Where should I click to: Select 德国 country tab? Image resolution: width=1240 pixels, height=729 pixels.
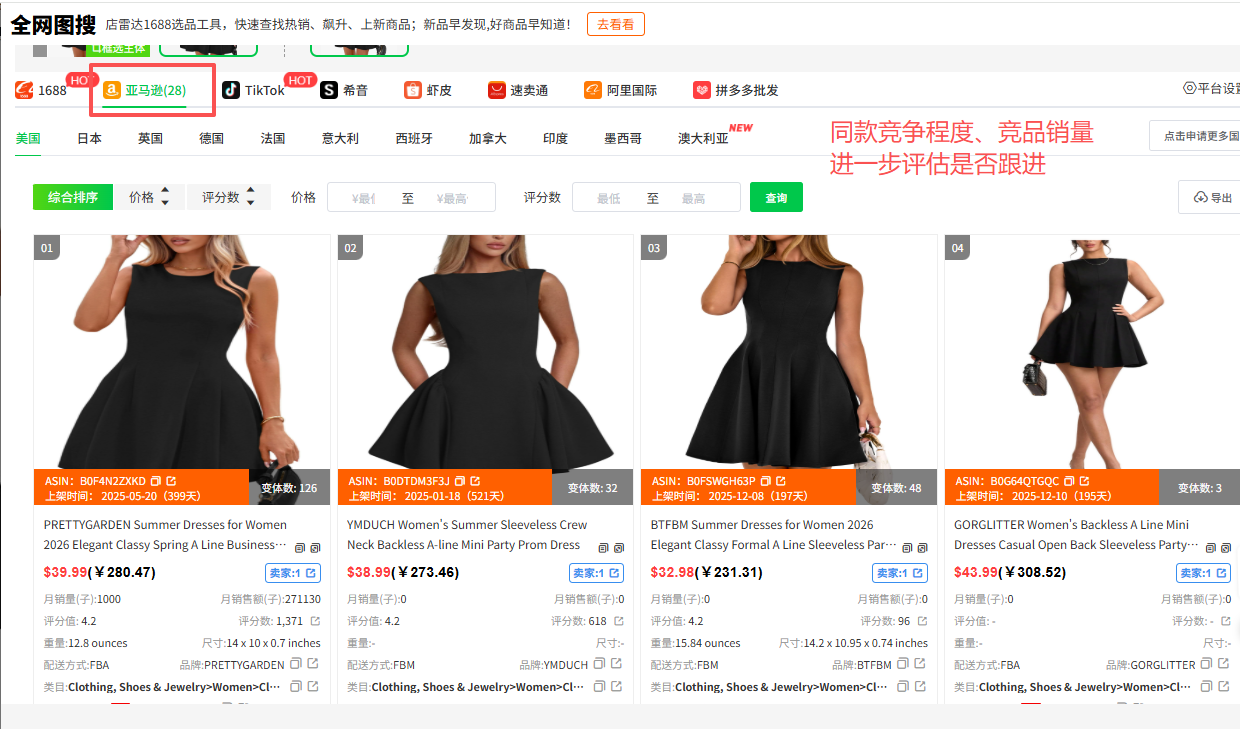point(211,138)
